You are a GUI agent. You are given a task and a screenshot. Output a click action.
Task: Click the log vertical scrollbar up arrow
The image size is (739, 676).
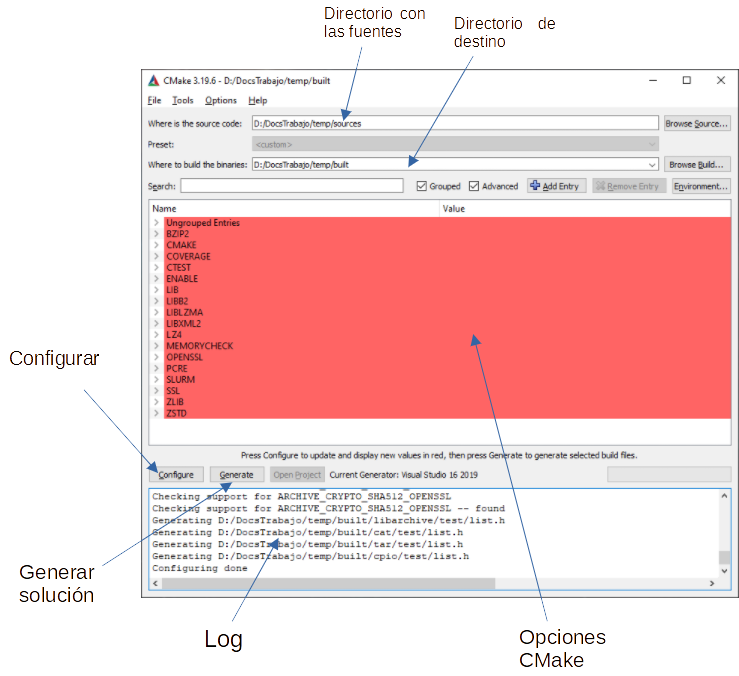724,496
